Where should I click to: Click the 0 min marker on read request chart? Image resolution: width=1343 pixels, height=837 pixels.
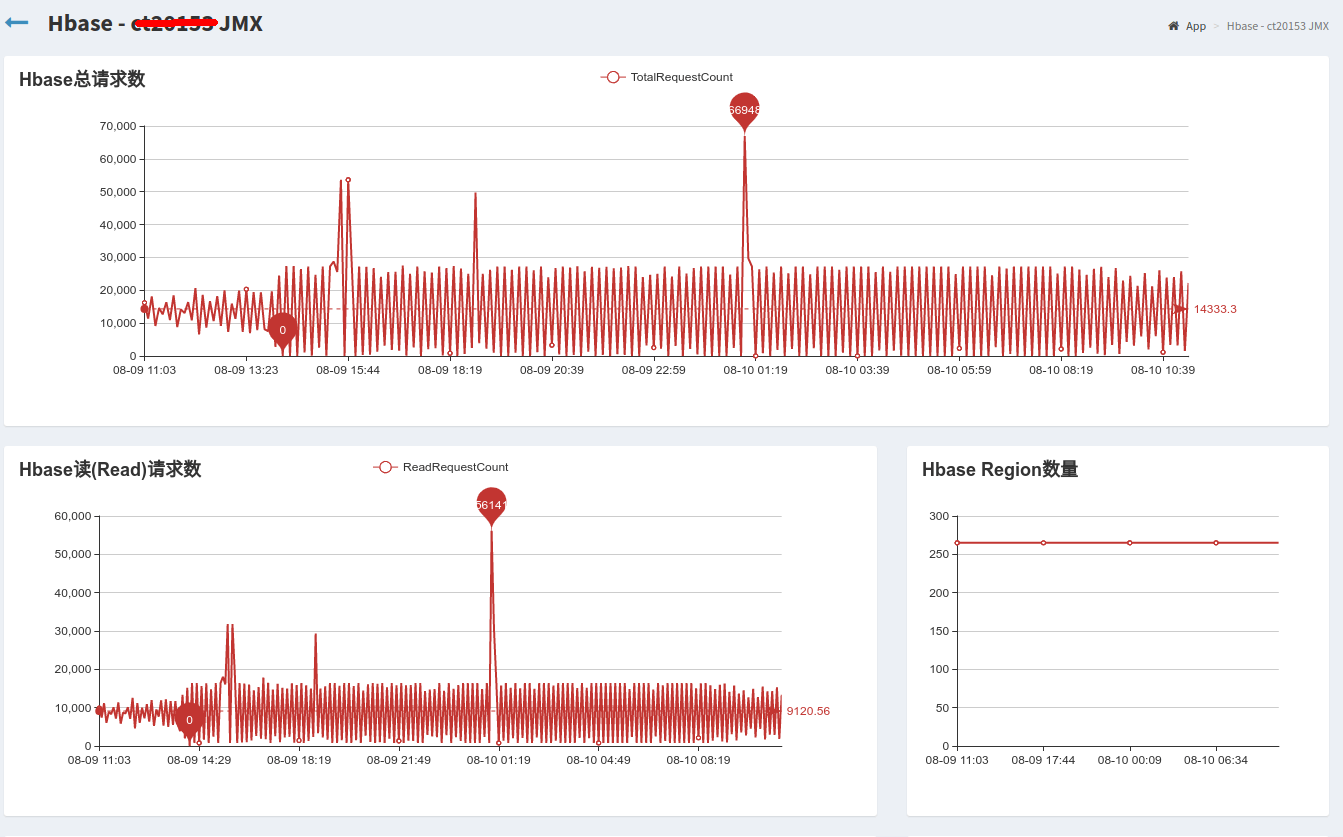tap(189, 720)
